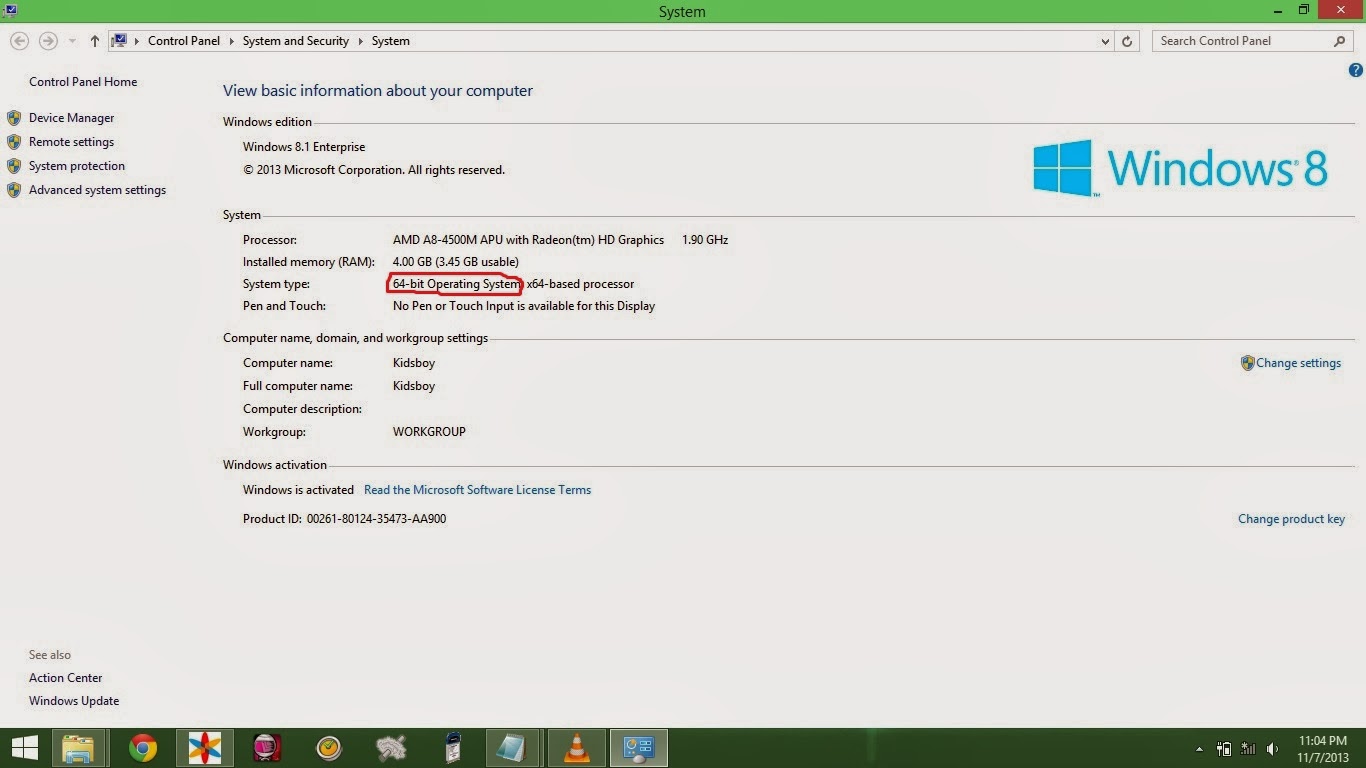1366x768 pixels.
Task: Open the orange clock checkmark taskbar app
Action: [329, 748]
